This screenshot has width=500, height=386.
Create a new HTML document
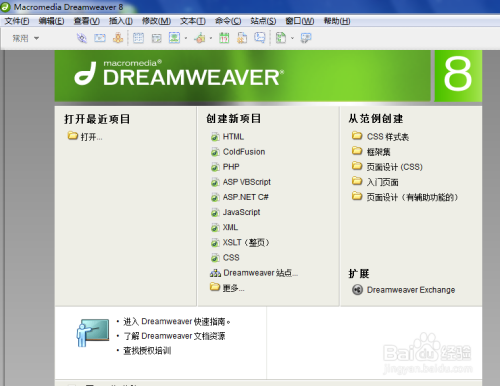click(x=233, y=137)
